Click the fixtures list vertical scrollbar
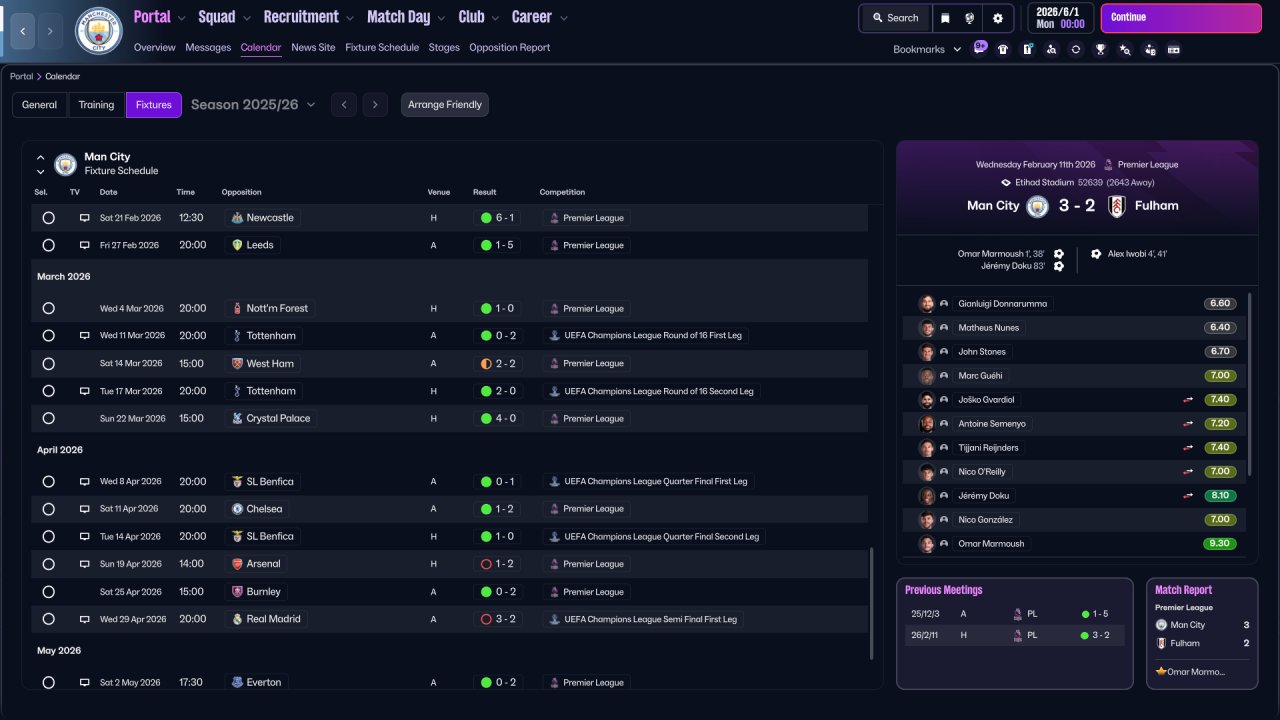 [x=873, y=603]
